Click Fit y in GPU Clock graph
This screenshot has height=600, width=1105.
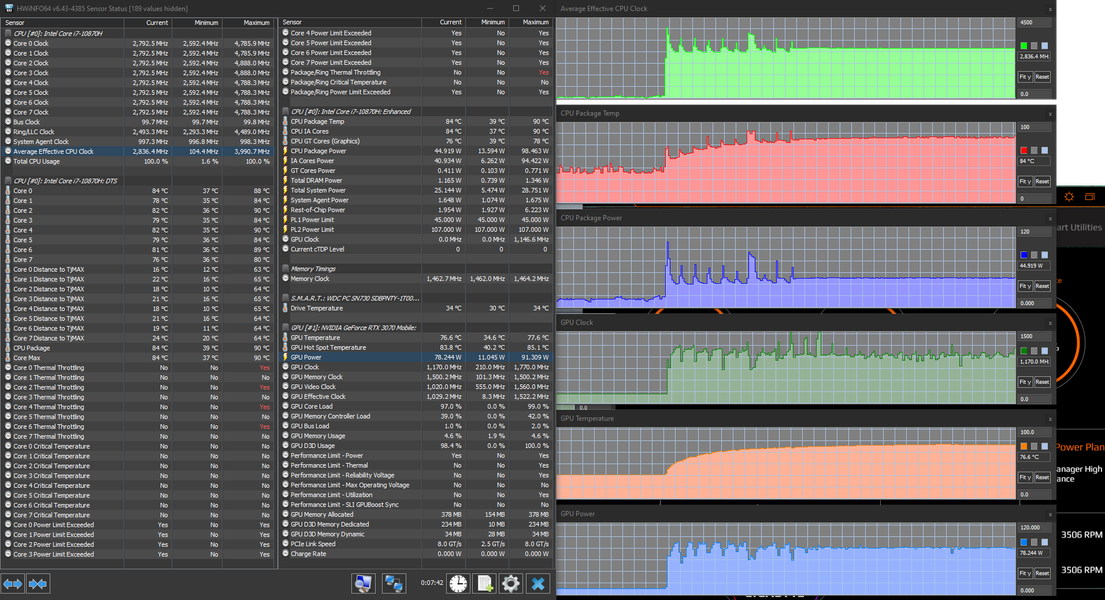pos(1025,382)
